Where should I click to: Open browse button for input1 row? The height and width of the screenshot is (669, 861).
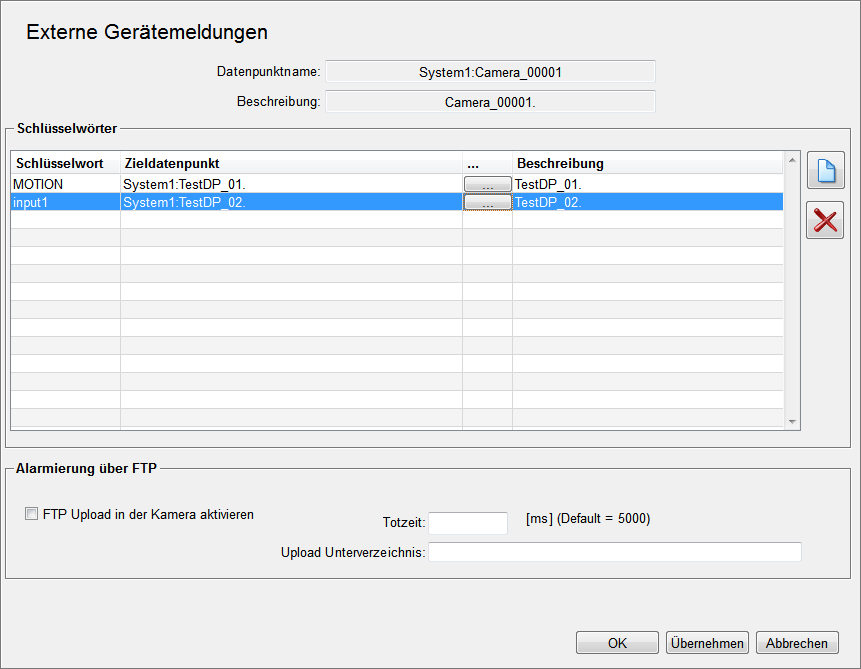point(487,202)
